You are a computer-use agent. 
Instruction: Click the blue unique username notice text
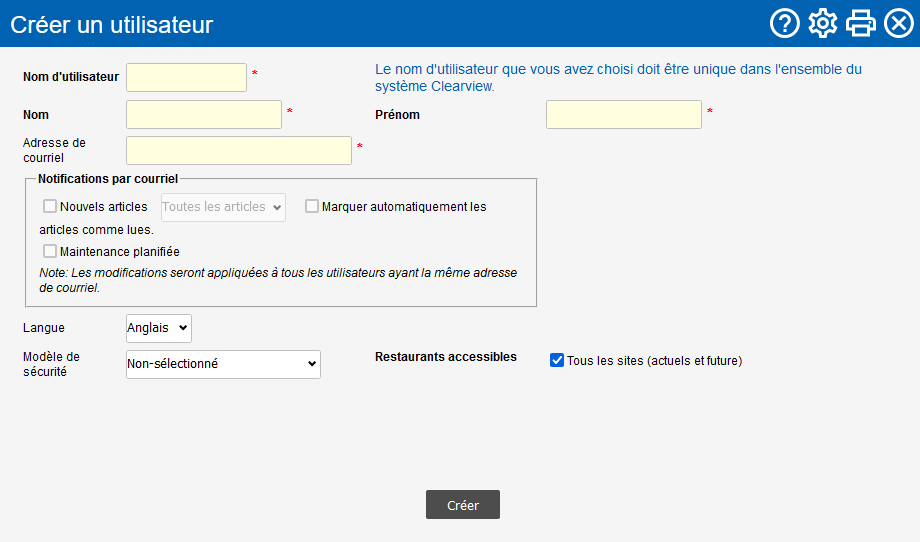click(618, 77)
